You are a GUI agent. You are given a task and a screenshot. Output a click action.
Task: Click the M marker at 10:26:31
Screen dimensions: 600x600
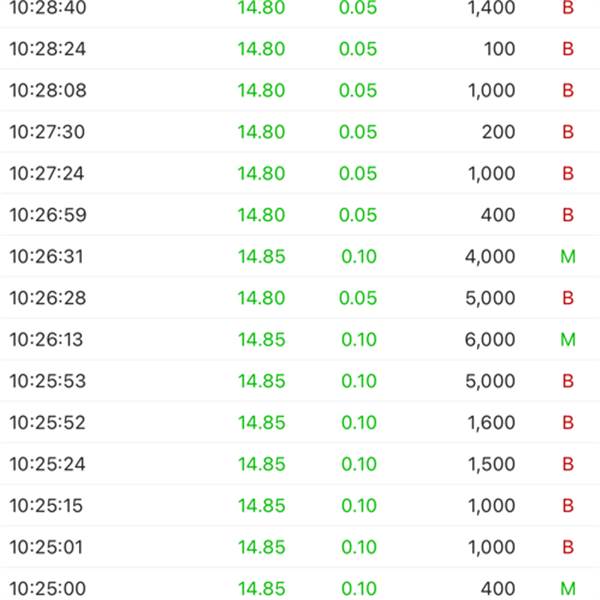coord(568,256)
